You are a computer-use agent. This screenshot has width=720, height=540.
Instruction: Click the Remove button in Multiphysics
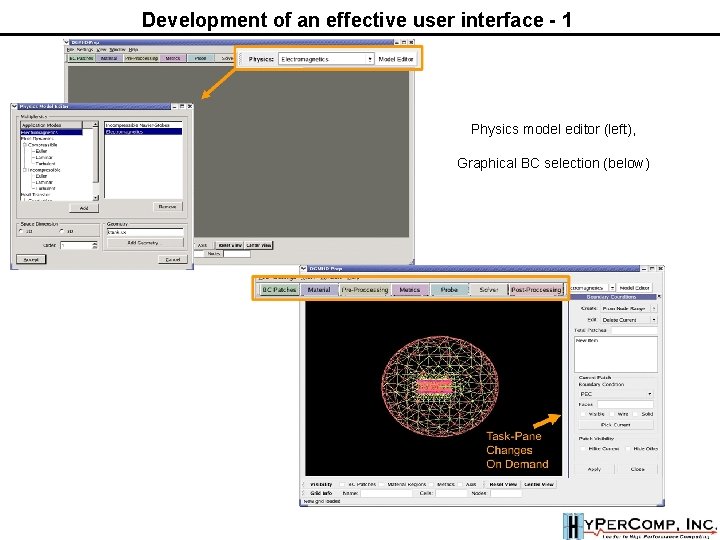(168, 207)
